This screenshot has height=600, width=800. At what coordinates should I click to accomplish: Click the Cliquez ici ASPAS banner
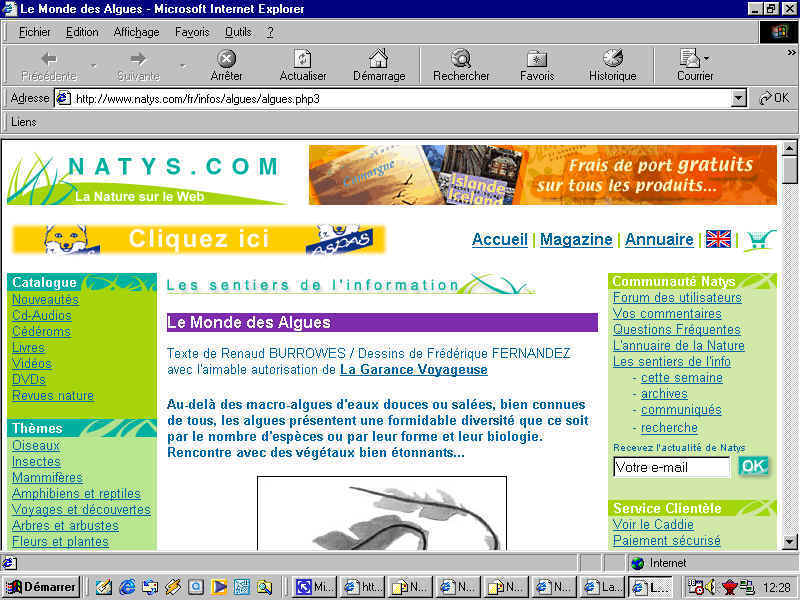pos(198,239)
